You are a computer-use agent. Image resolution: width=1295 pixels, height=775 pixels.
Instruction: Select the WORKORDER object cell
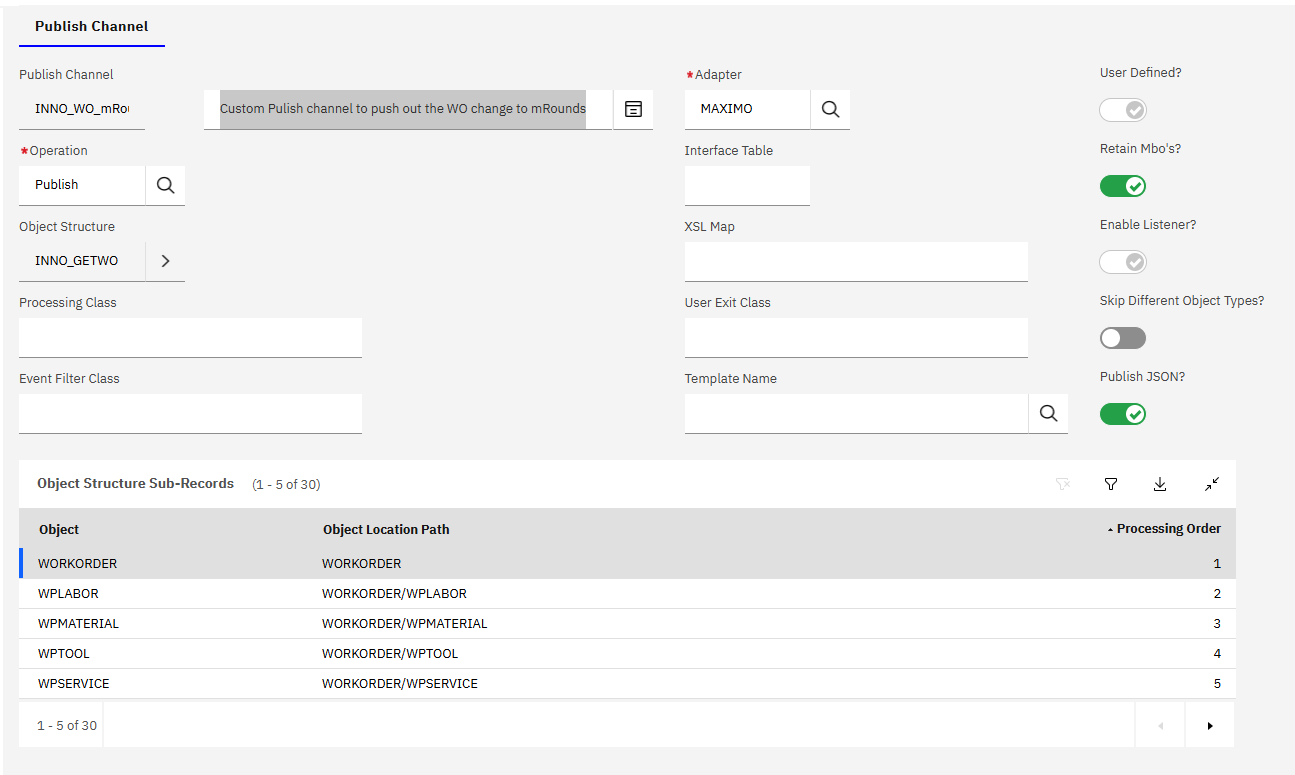point(77,564)
